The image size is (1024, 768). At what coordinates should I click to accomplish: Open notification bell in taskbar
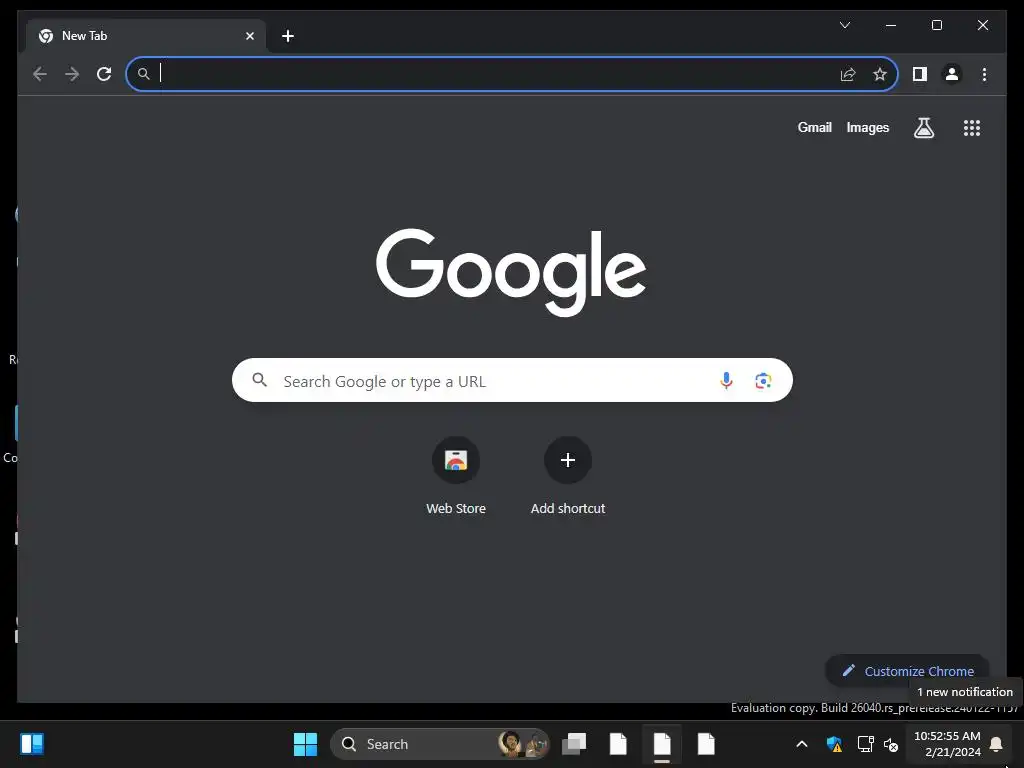pos(996,744)
